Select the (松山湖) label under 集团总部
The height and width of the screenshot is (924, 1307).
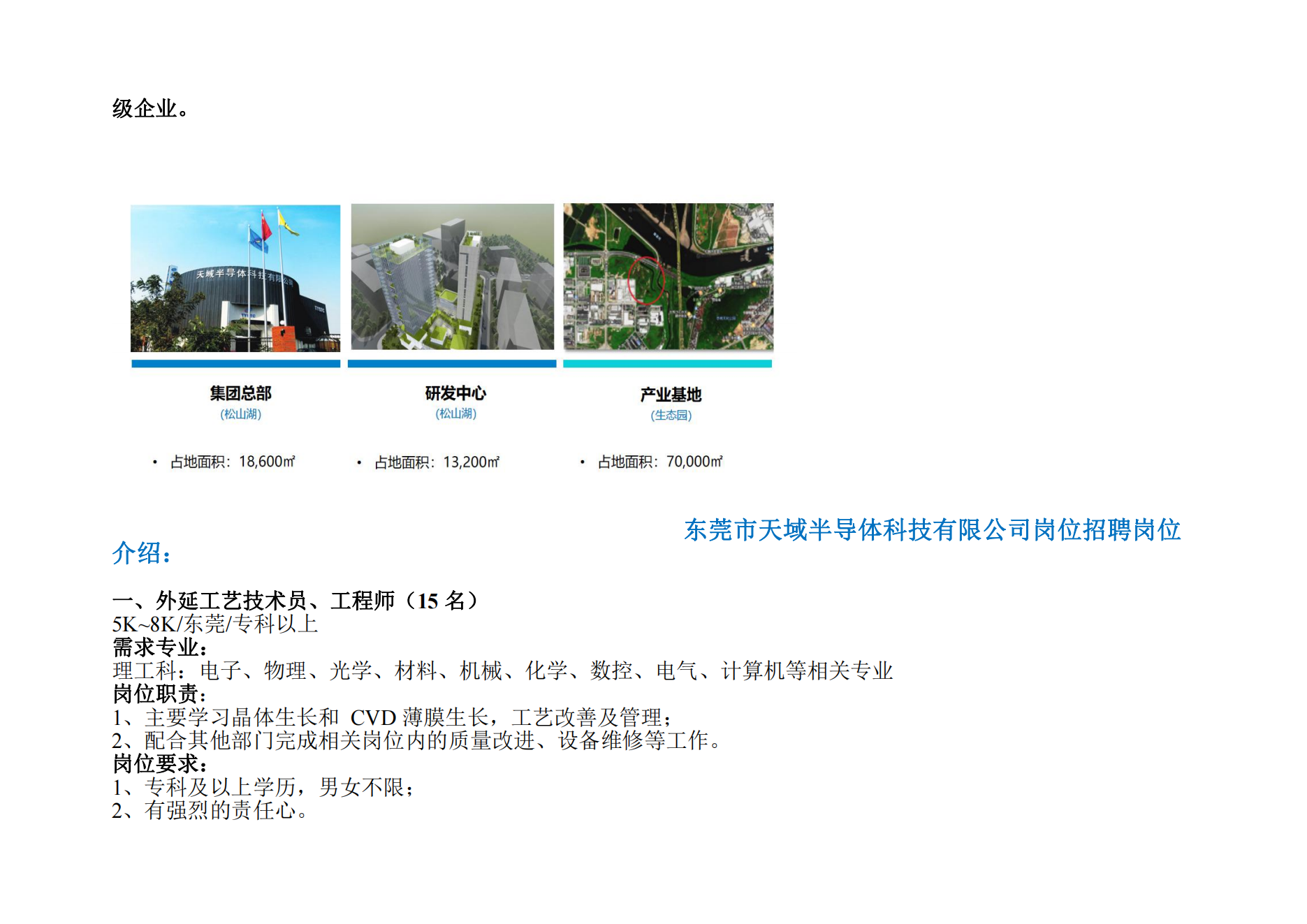click(240, 414)
